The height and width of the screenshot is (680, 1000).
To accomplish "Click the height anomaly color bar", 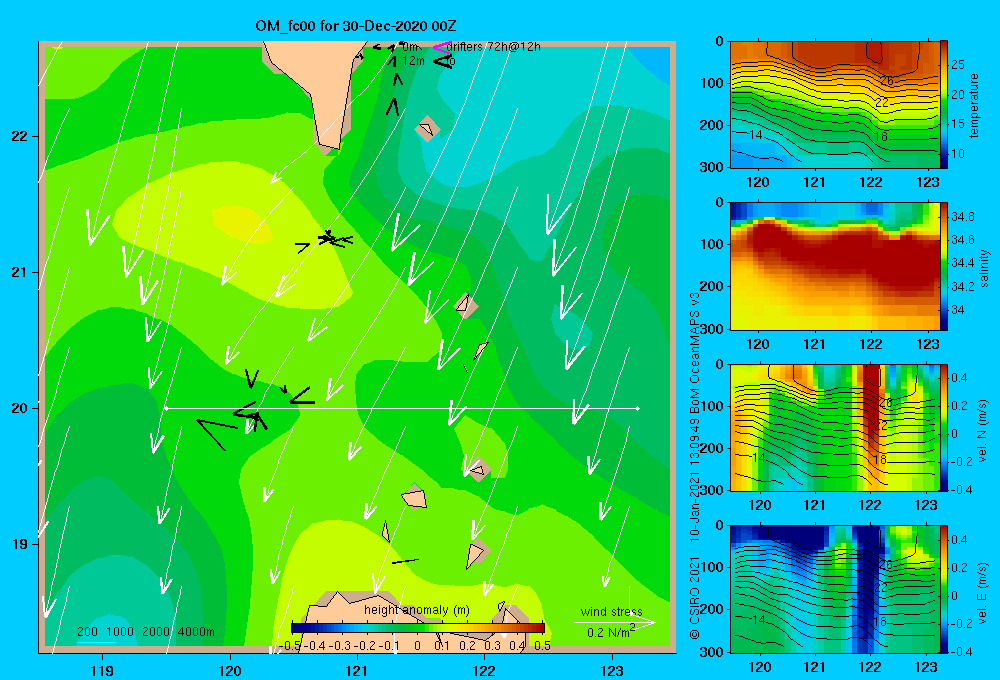I will pos(418,628).
